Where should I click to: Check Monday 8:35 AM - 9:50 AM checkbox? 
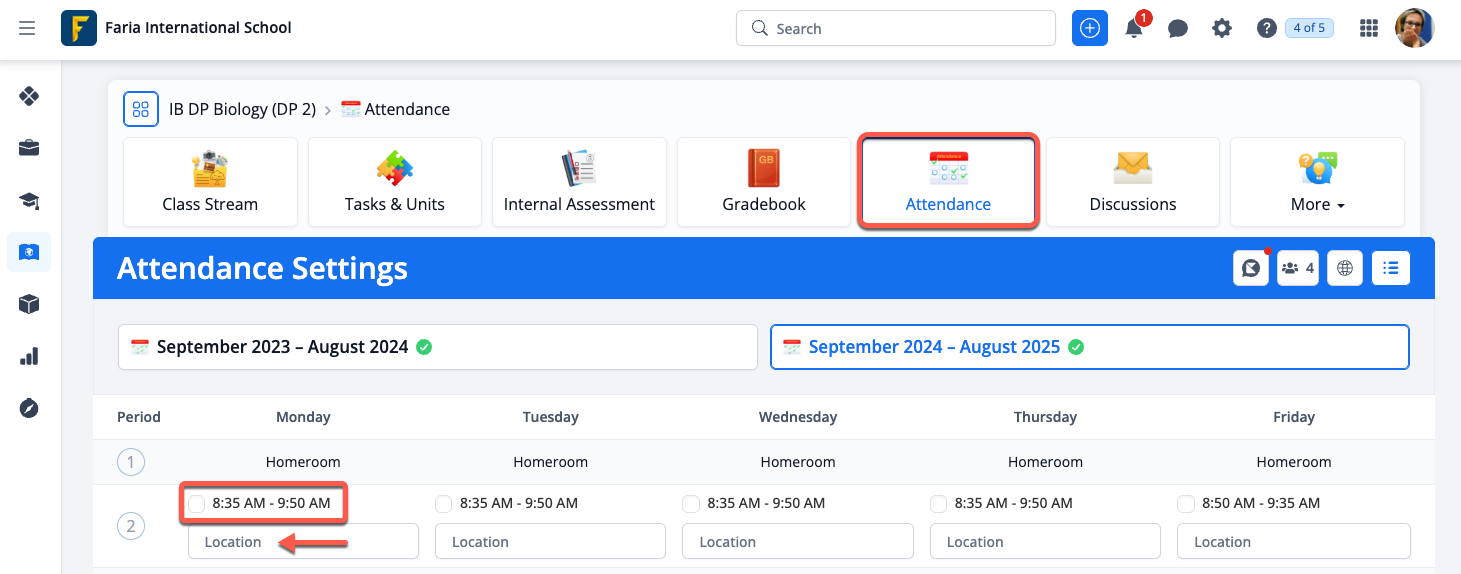tap(197, 503)
